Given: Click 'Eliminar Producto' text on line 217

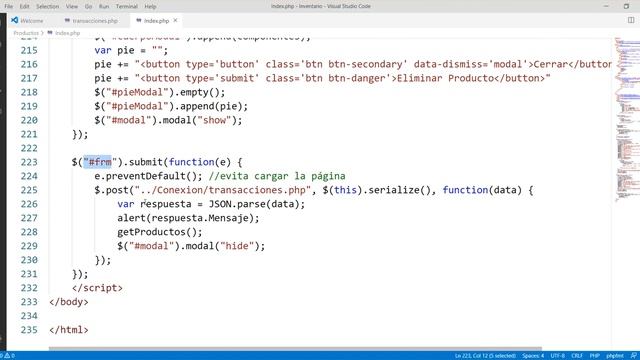Looking at the screenshot, I should (445, 78).
